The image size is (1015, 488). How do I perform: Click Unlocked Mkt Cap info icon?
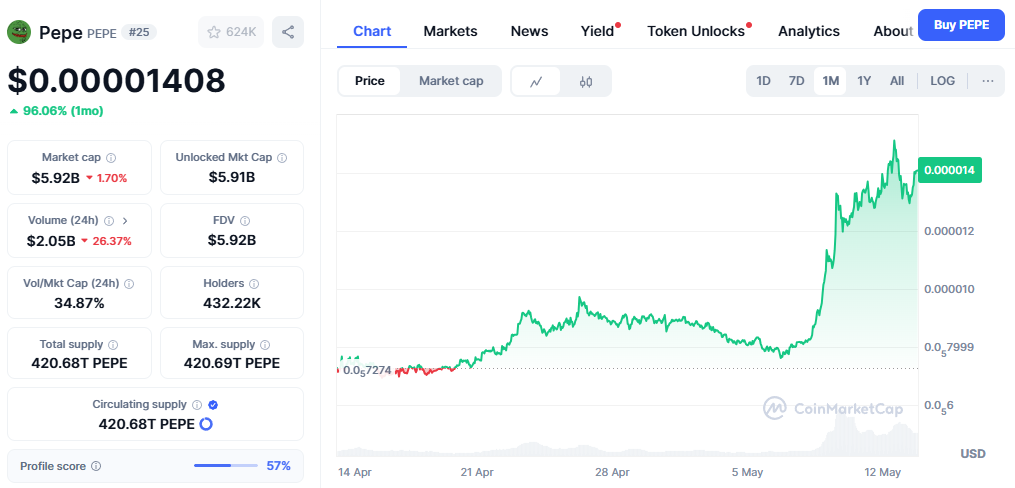point(282,158)
